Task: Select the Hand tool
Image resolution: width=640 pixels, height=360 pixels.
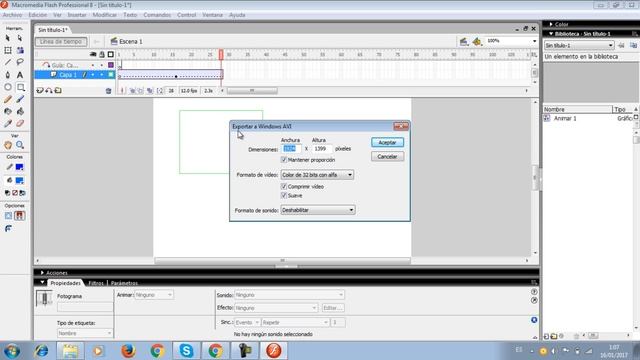Action: coord(8,145)
